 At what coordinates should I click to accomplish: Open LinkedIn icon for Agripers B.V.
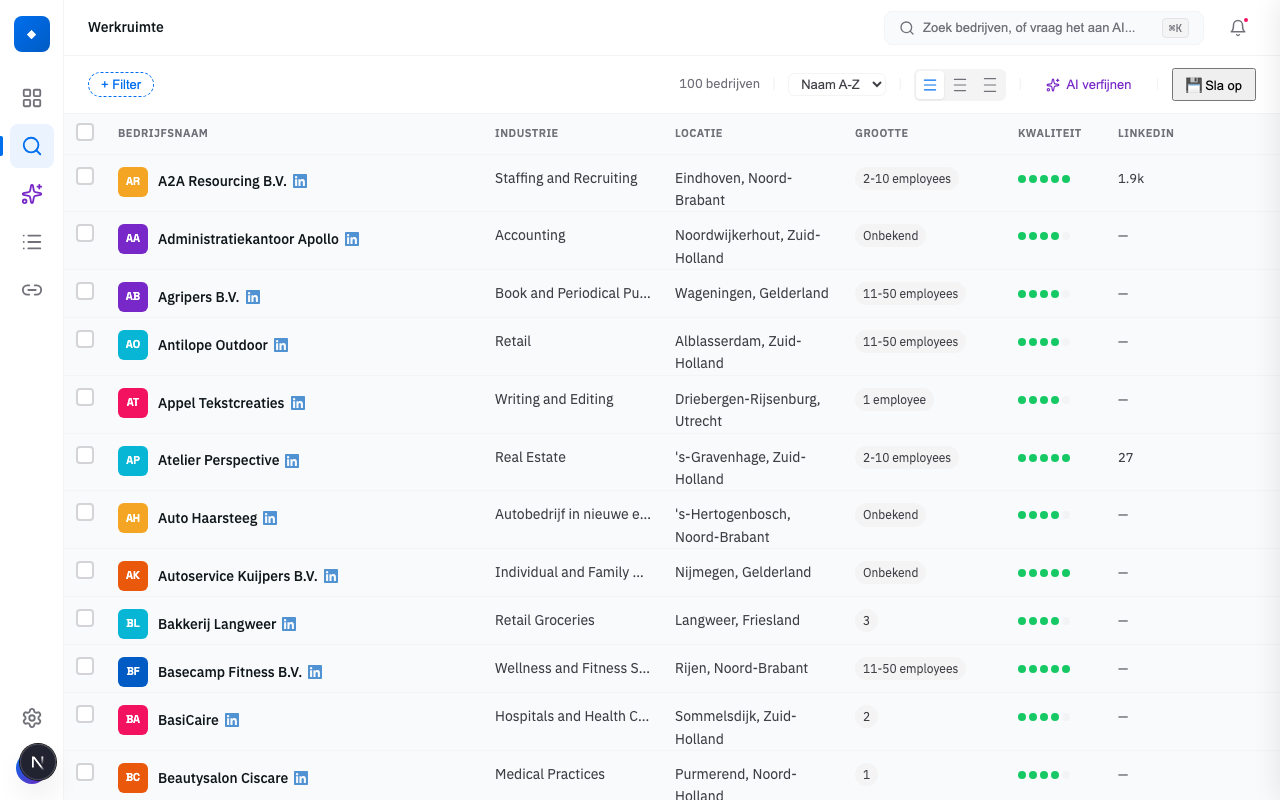click(253, 297)
